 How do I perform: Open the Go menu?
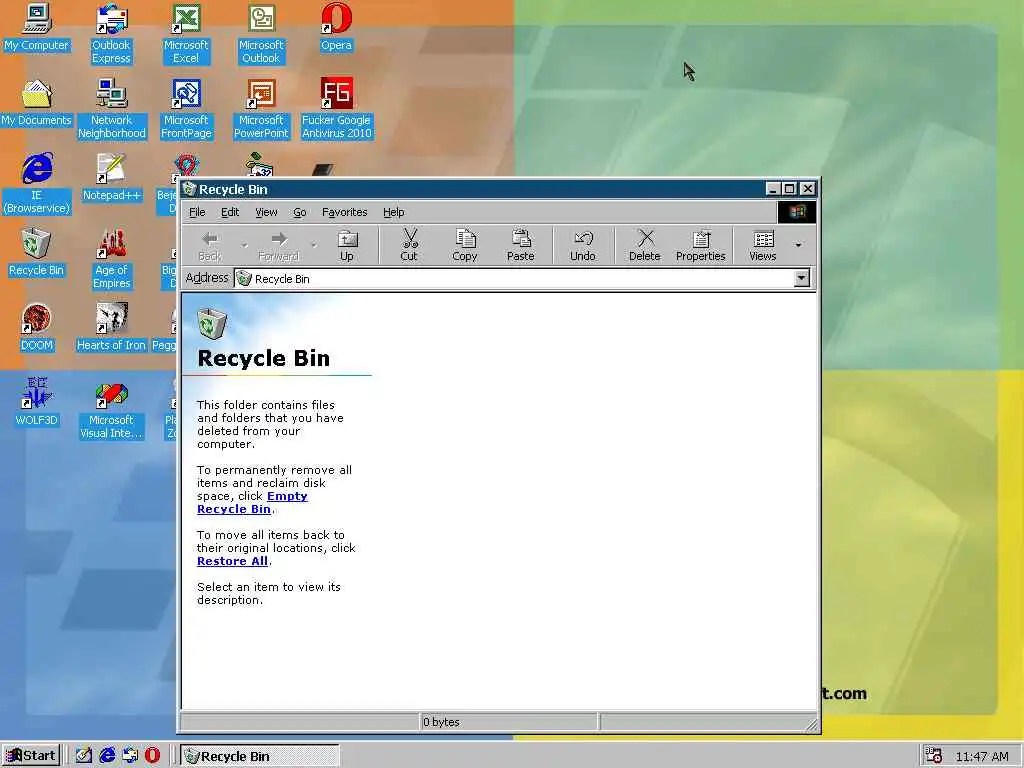pos(300,212)
